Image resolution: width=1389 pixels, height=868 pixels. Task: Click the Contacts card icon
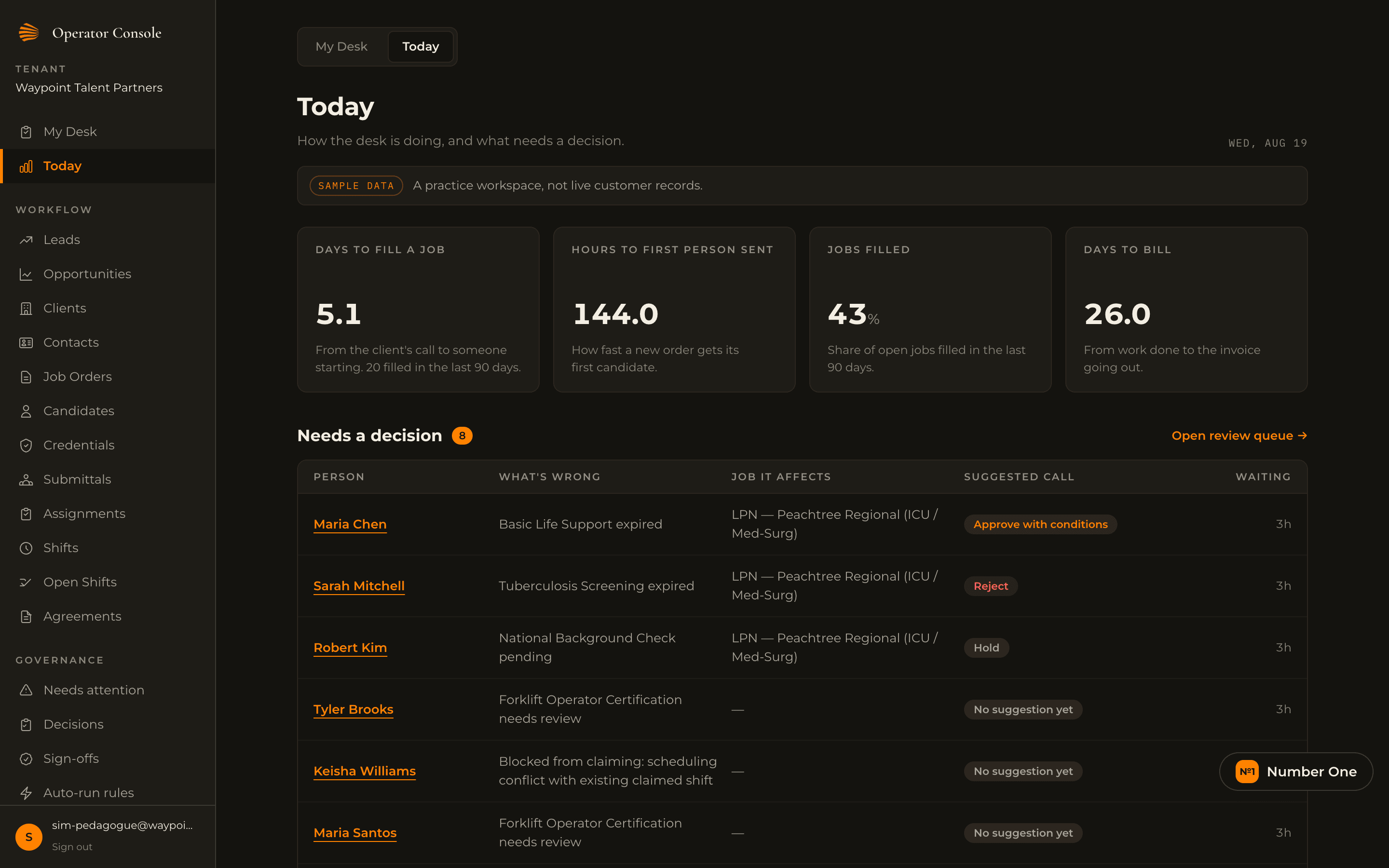point(26,343)
